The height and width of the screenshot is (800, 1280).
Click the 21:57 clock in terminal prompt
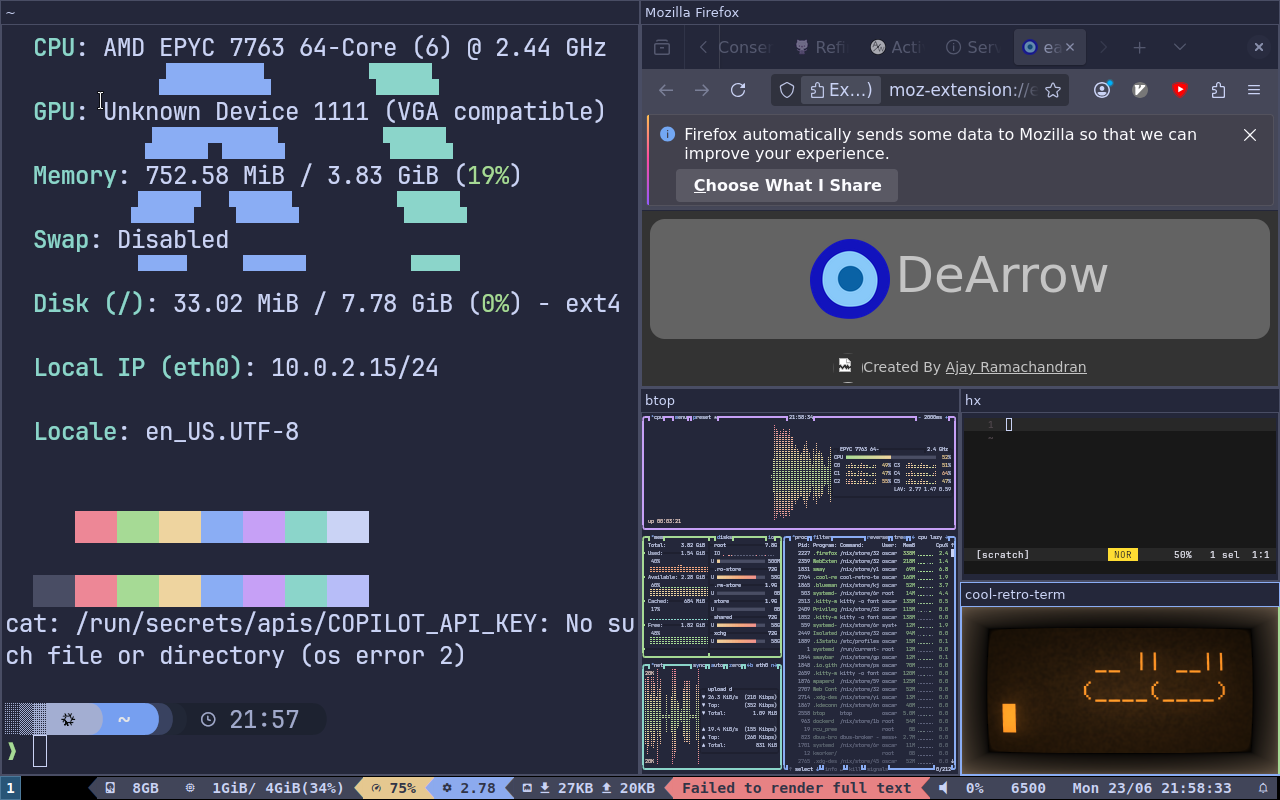(x=264, y=719)
